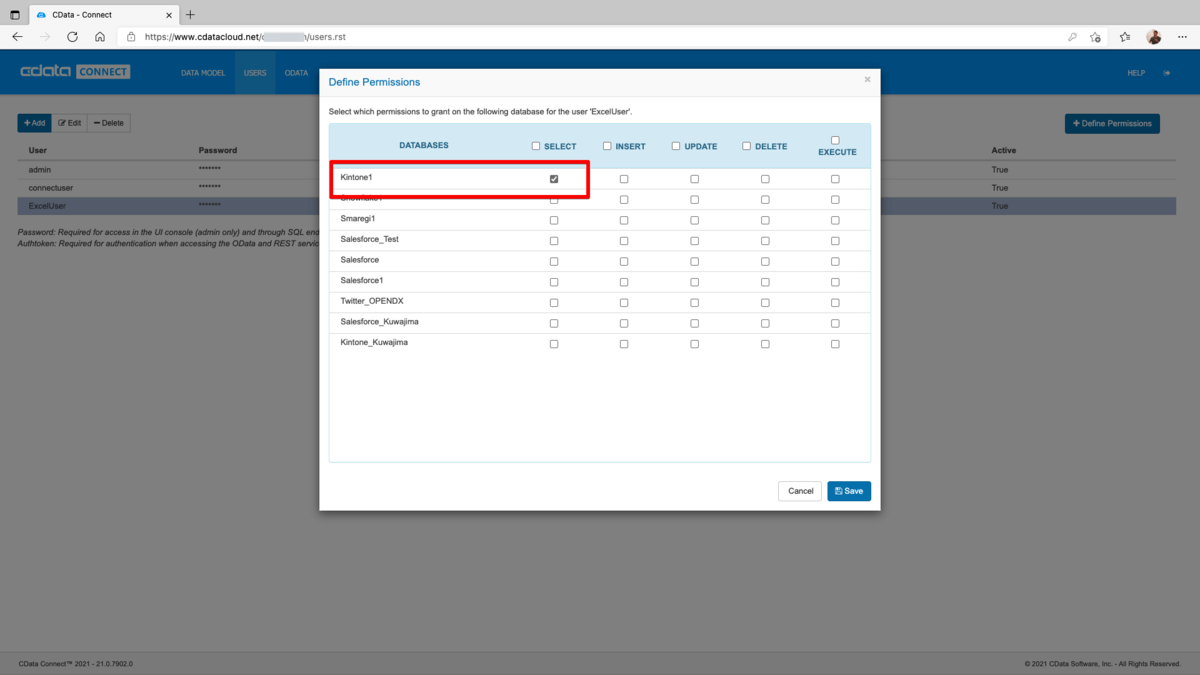Tick SELECT checkbox in Salesforce row
Screen dimensions: 1200x675
[554, 261]
